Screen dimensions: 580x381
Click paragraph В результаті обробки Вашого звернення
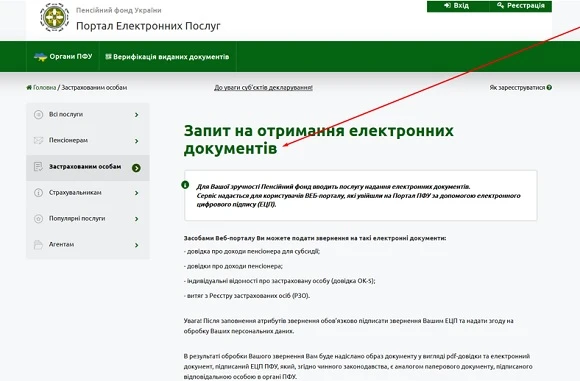(358, 367)
